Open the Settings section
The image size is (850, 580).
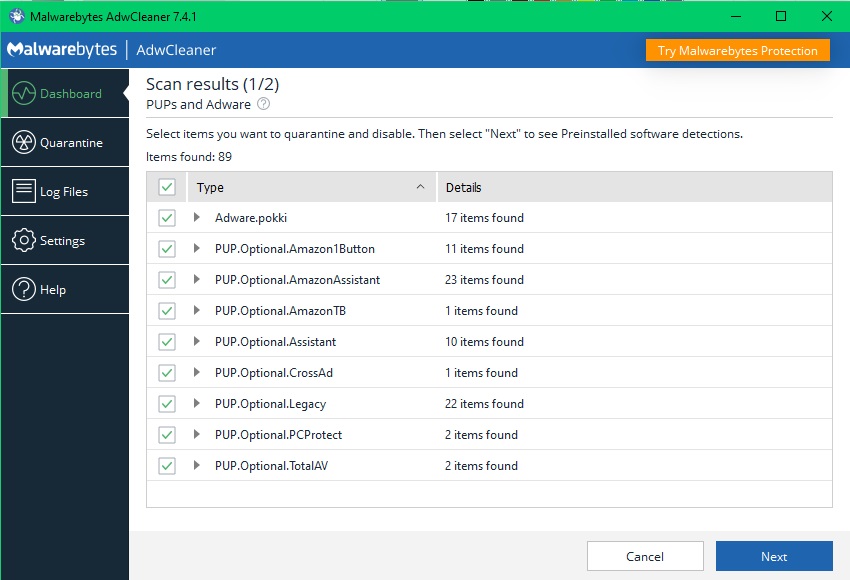[65, 240]
